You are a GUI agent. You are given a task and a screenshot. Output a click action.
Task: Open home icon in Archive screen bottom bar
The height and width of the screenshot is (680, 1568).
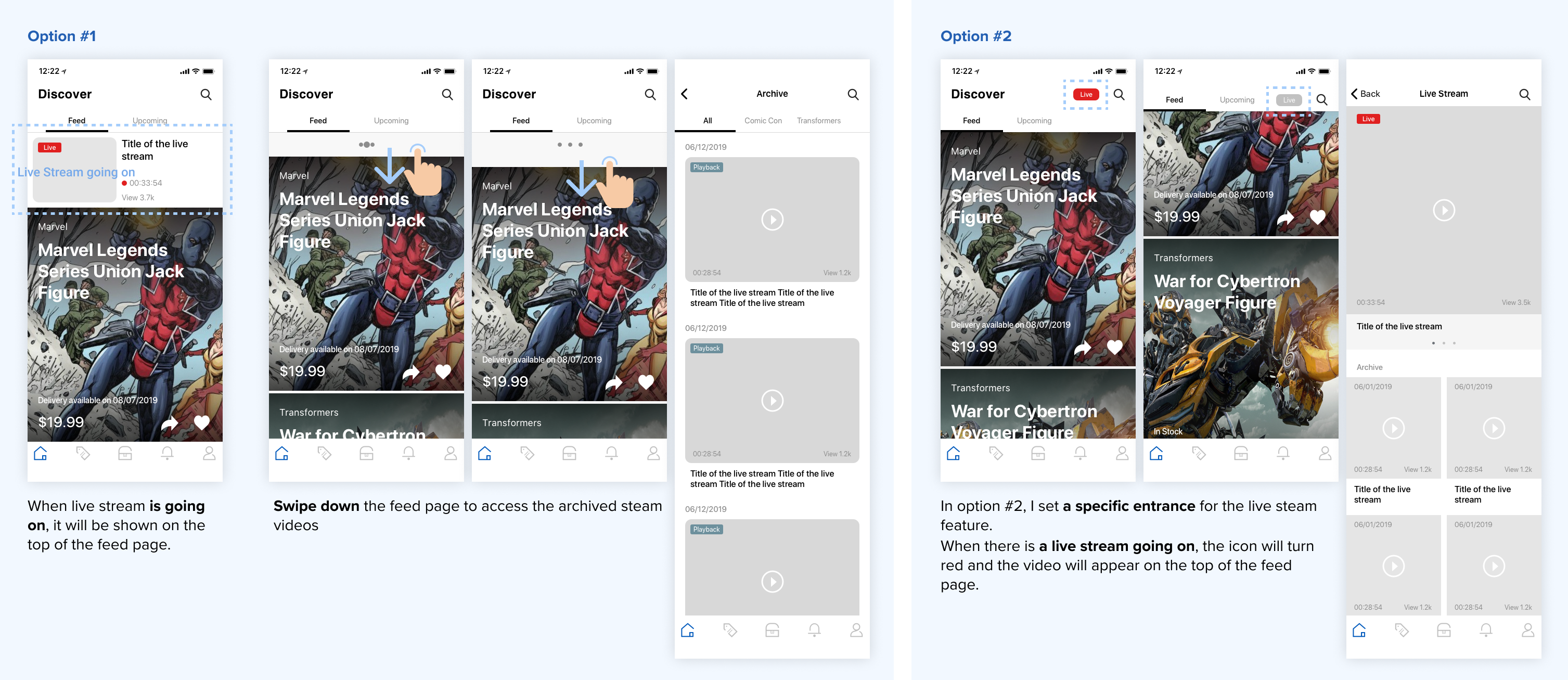(x=688, y=630)
